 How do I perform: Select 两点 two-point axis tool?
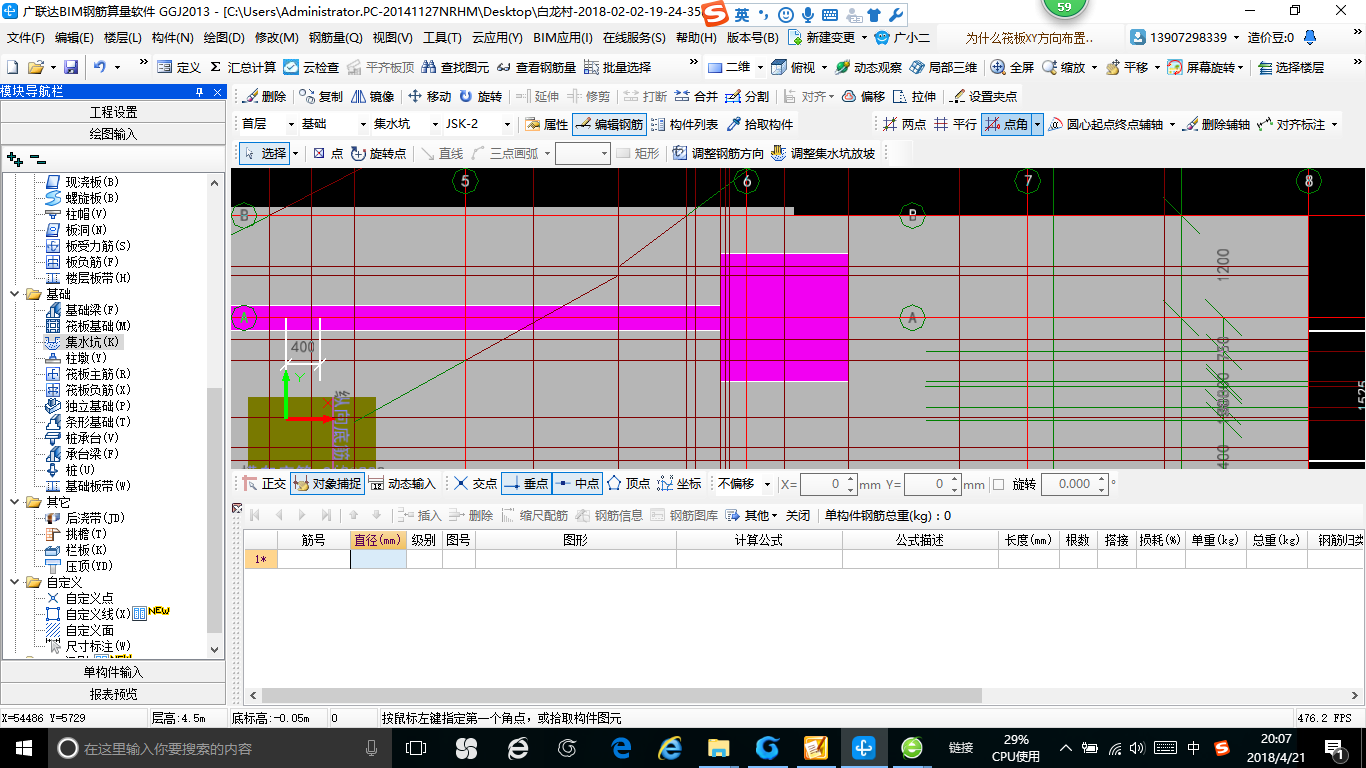(x=904, y=125)
